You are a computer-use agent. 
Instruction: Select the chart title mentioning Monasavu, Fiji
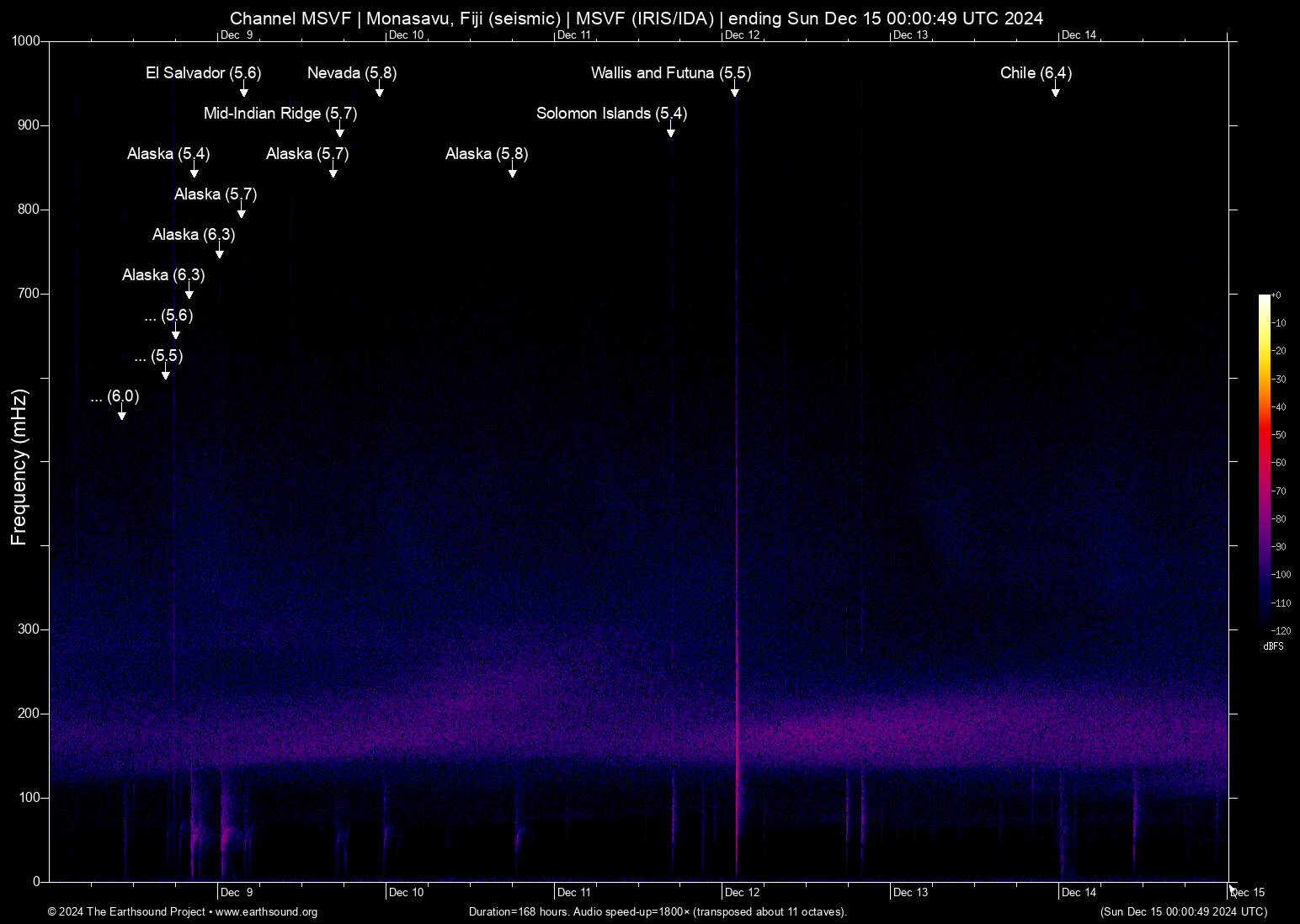637,18
